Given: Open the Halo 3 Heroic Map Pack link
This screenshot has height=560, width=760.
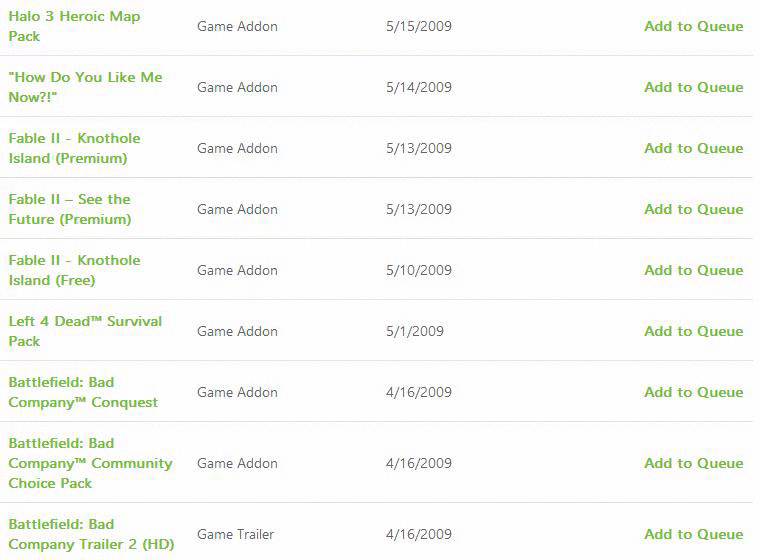Looking at the screenshot, I should click(x=74, y=26).
